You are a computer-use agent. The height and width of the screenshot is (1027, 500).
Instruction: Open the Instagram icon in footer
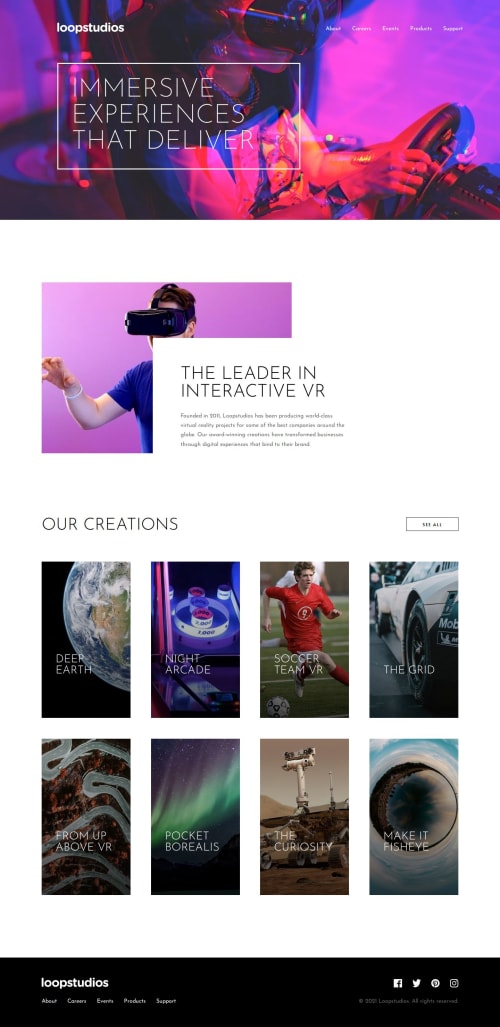[x=454, y=983]
